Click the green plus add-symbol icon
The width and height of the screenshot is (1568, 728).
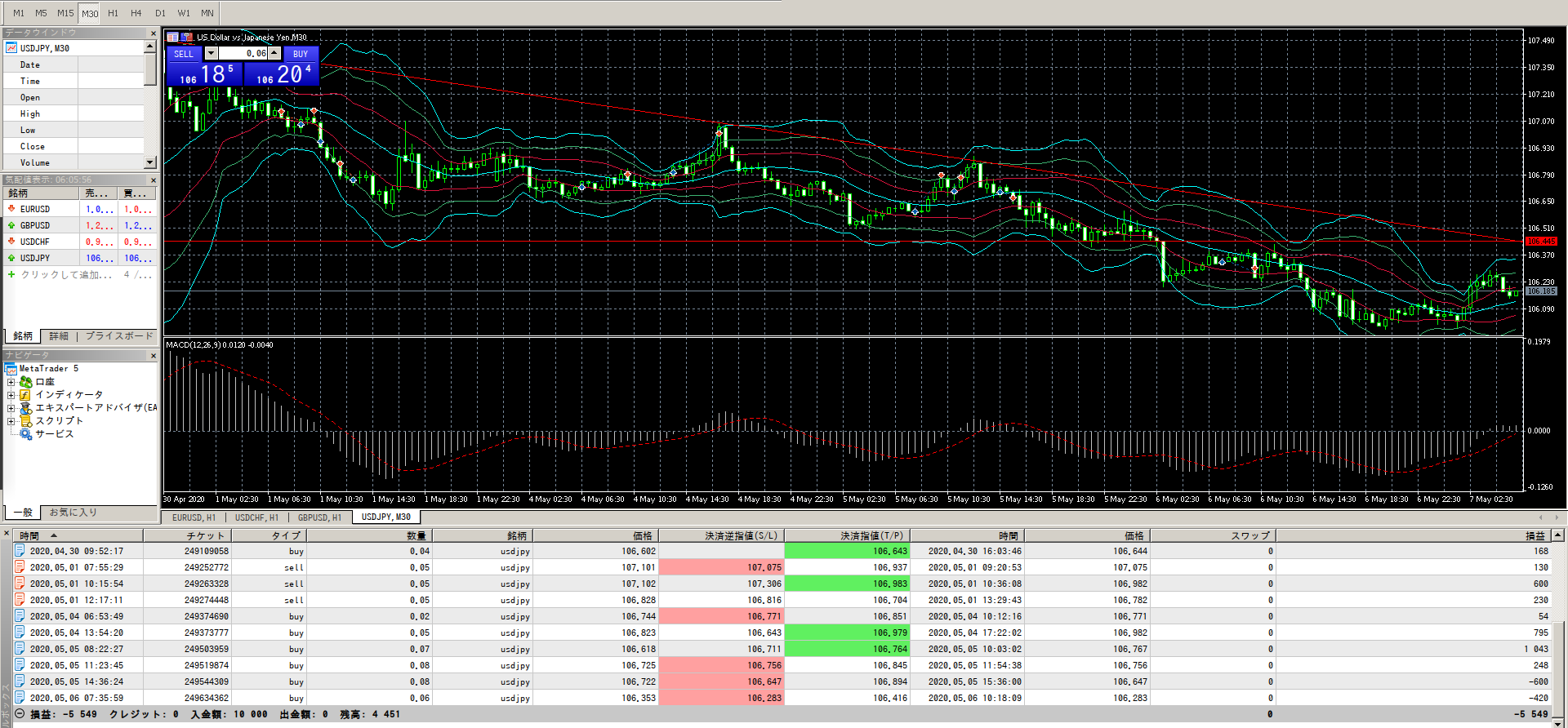pos(11,274)
